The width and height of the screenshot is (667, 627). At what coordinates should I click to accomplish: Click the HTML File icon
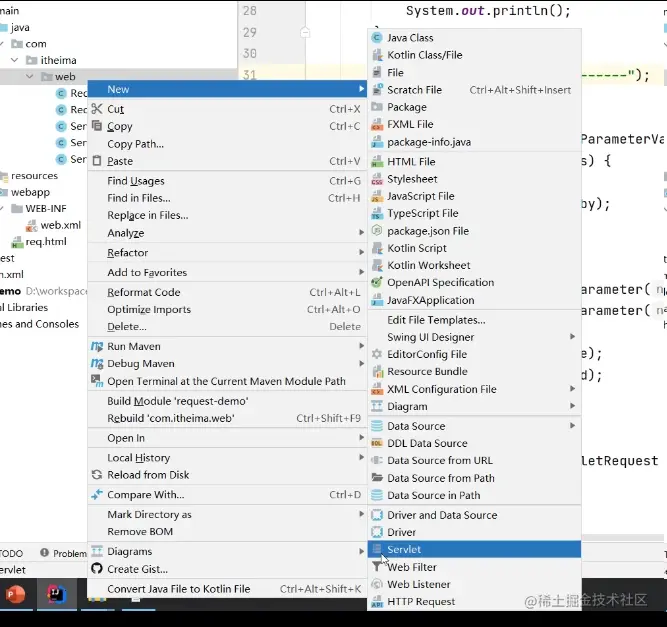click(x=377, y=162)
